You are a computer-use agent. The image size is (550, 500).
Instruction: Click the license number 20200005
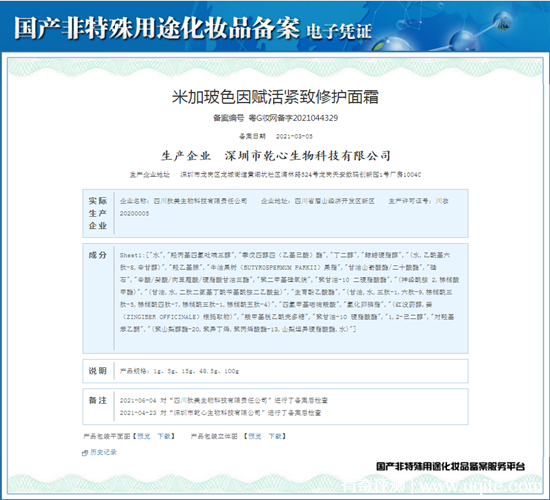click(134, 213)
